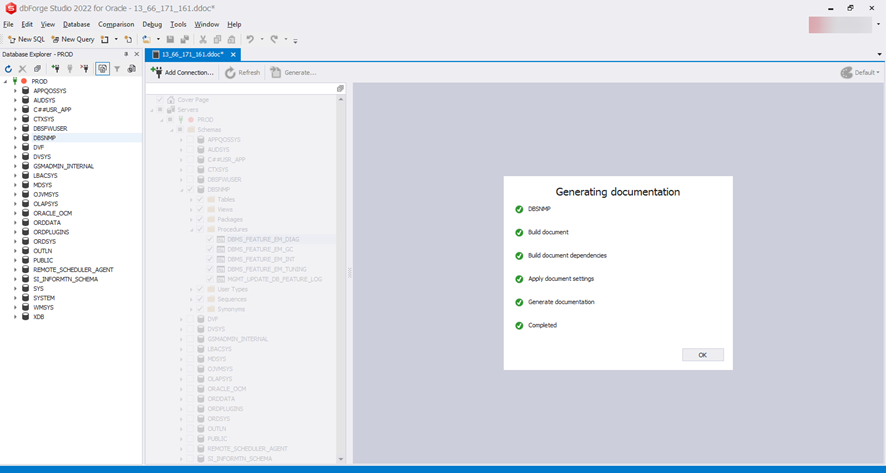Toggle the Cover Page checkbox
This screenshot has width=886, height=473.
tap(160, 100)
